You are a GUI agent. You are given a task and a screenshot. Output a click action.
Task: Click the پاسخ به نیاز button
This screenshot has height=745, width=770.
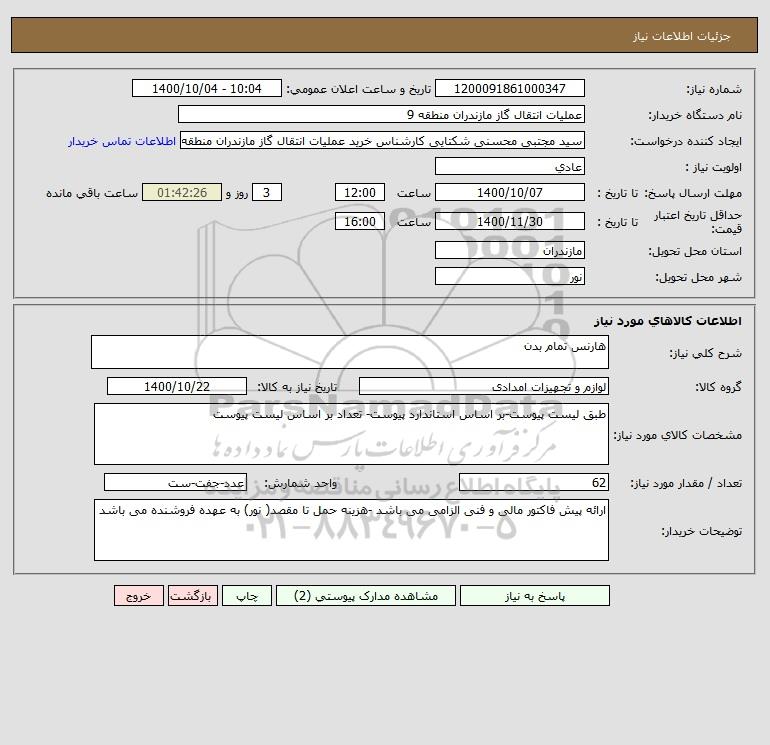click(535, 596)
